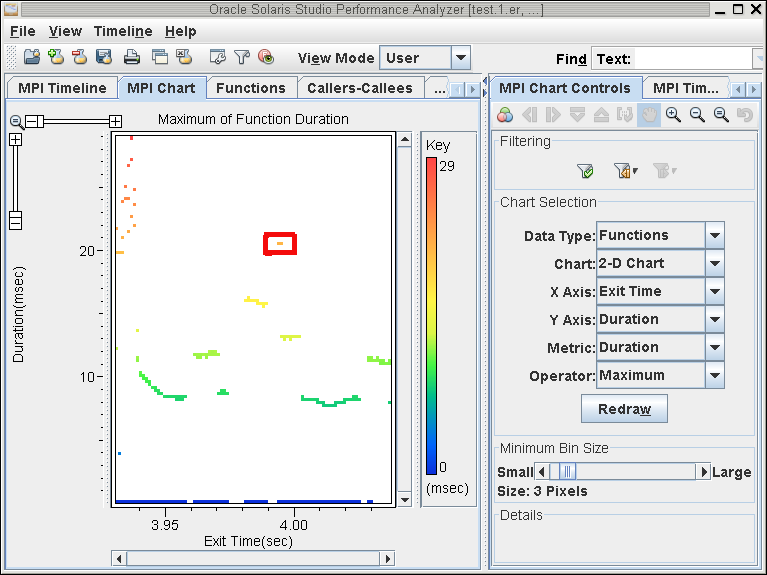Click the up arrow navigation icon
767x575 pixels.
[x=601, y=115]
